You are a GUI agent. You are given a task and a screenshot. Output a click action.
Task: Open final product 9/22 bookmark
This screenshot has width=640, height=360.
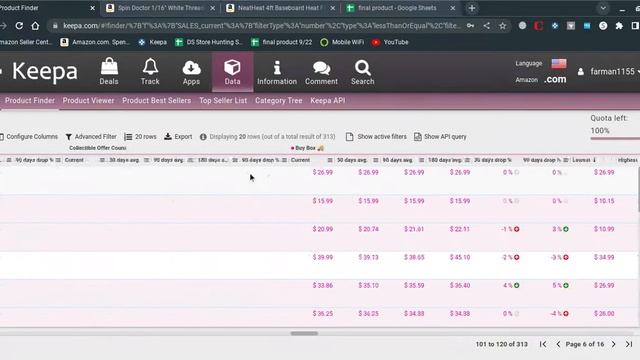[282, 42]
